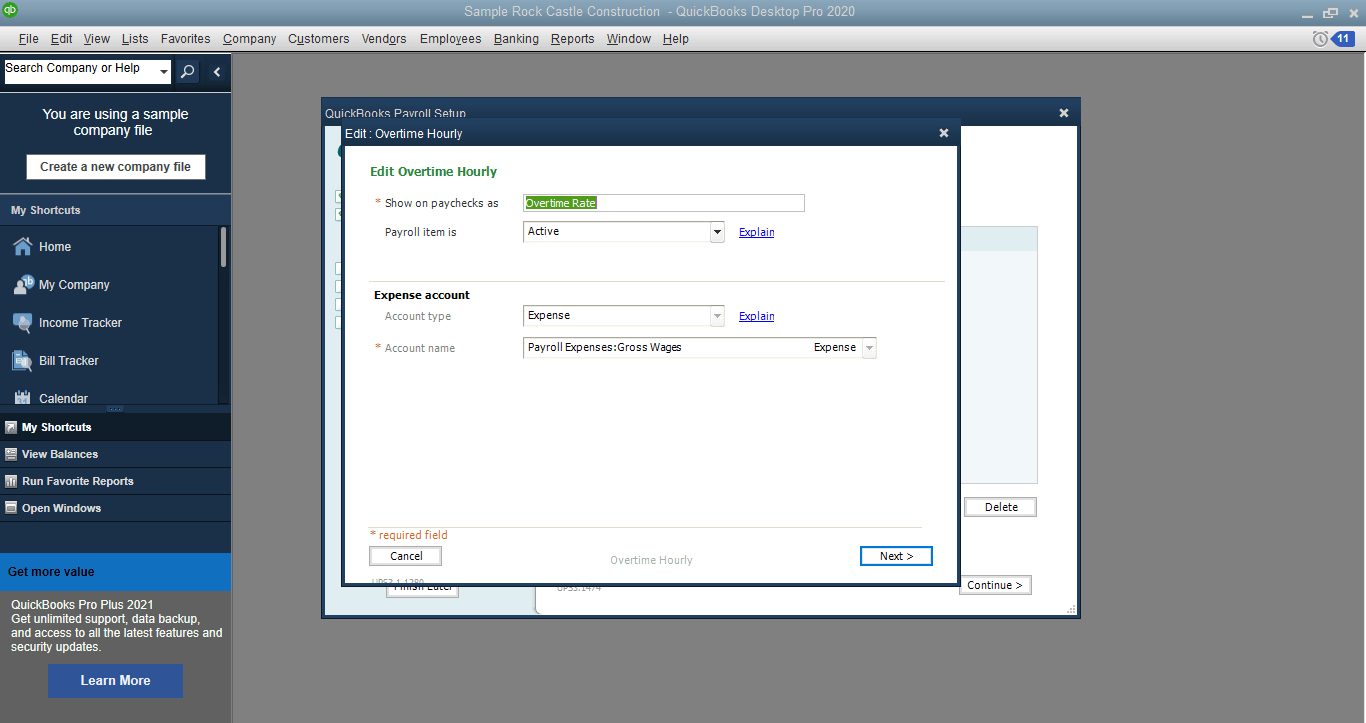Click the Bill Tracker icon
The height and width of the screenshot is (723, 1366).
[22, 360]
